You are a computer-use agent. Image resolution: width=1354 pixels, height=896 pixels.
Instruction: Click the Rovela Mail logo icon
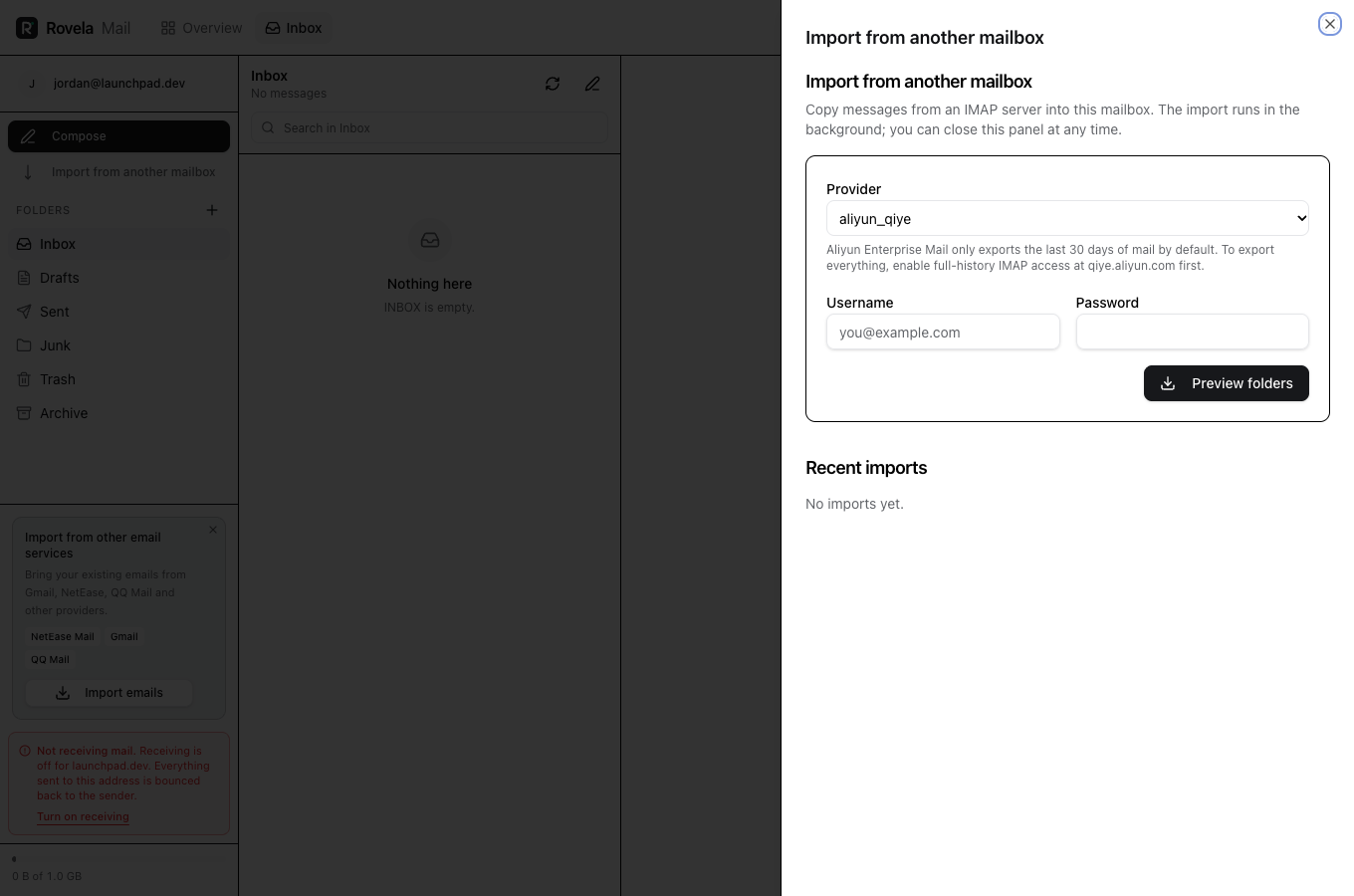click(27, 28)
